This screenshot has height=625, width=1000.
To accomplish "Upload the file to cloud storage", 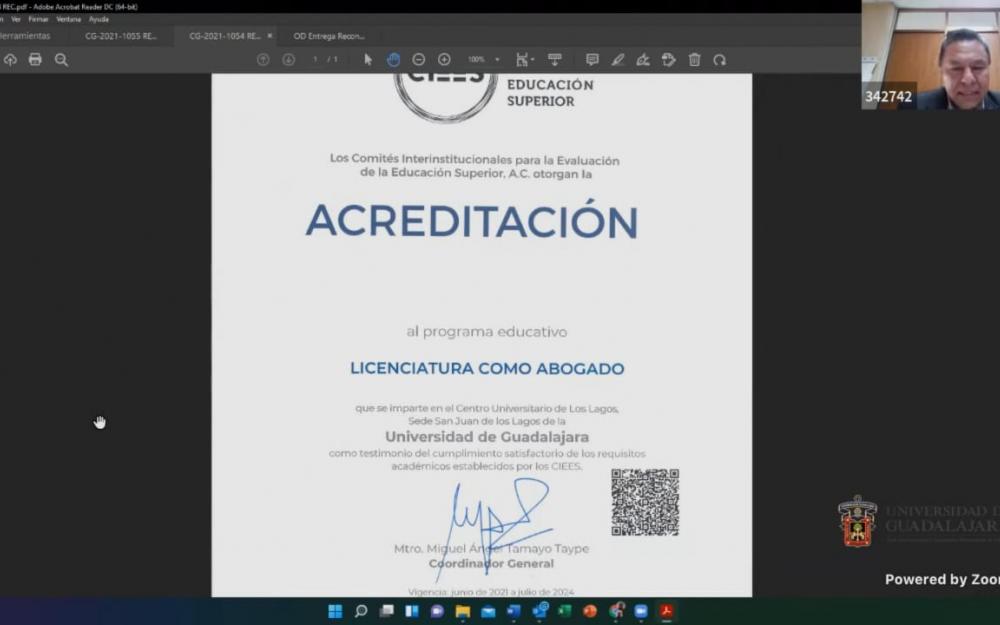I will (x=10, y=60).
